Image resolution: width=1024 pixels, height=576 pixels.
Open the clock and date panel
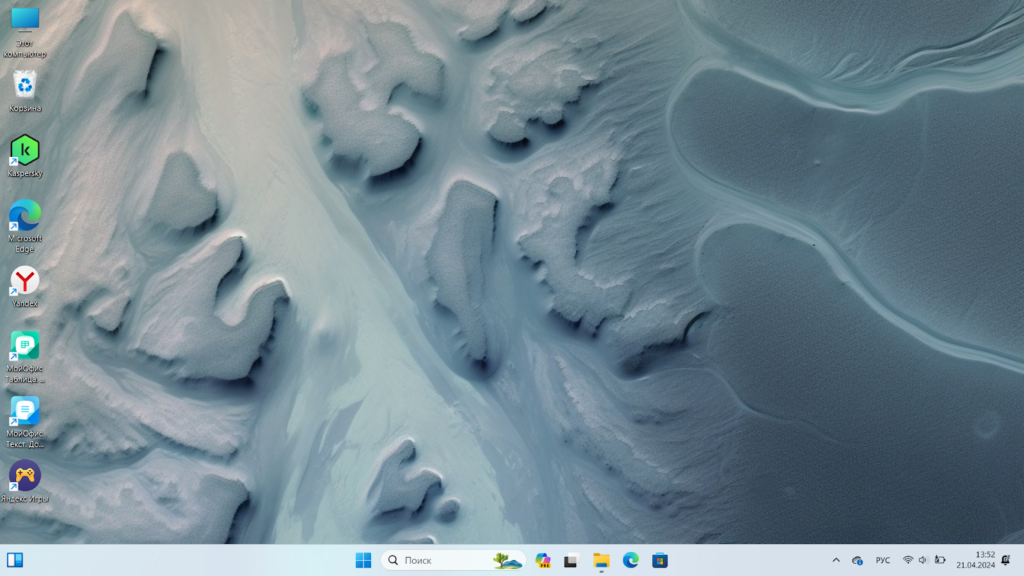click(975, 560)
